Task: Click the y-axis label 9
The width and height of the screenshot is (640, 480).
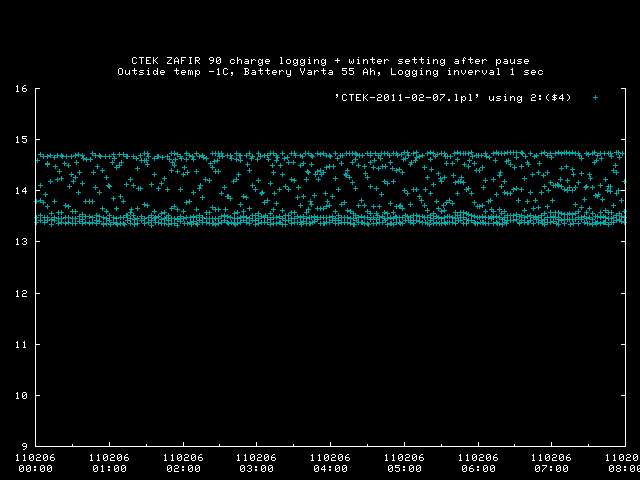Action: click(23, 446)
